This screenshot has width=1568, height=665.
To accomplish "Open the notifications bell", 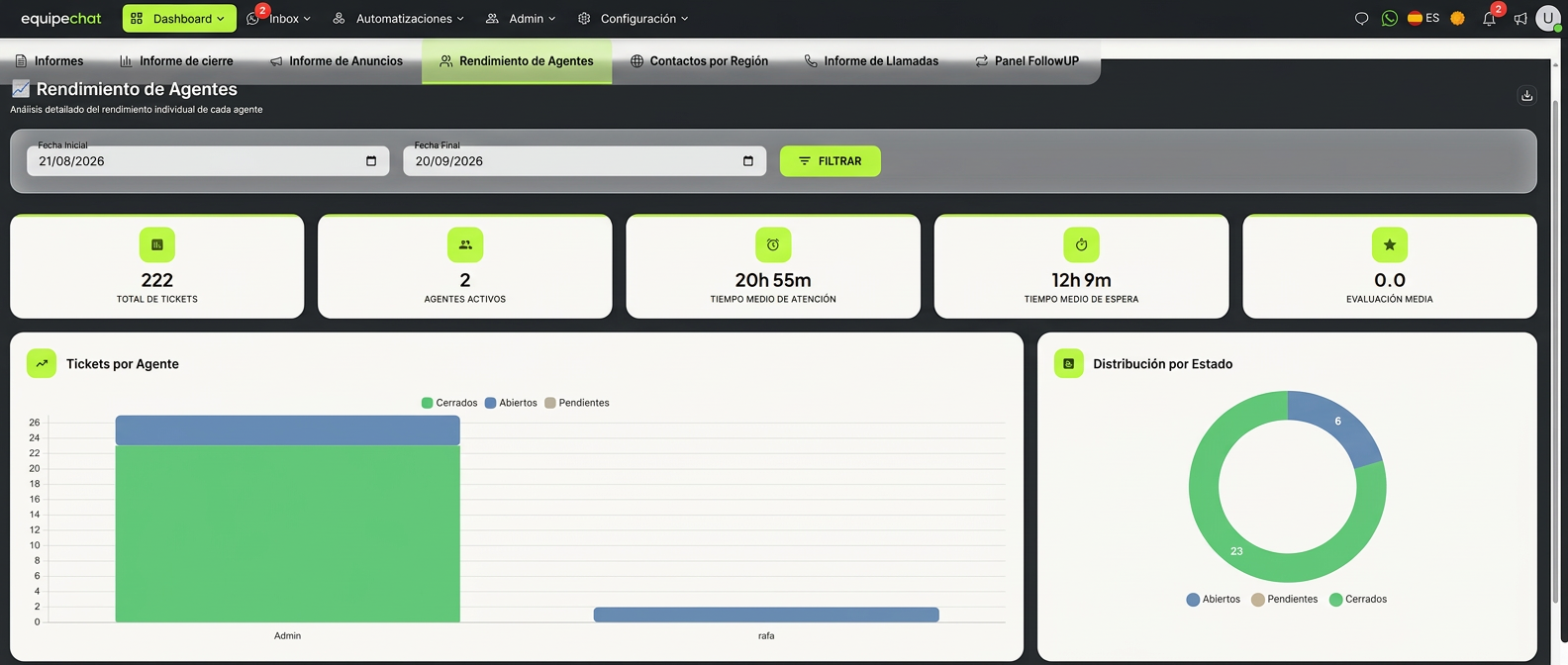I will [x=1489, y=19].
